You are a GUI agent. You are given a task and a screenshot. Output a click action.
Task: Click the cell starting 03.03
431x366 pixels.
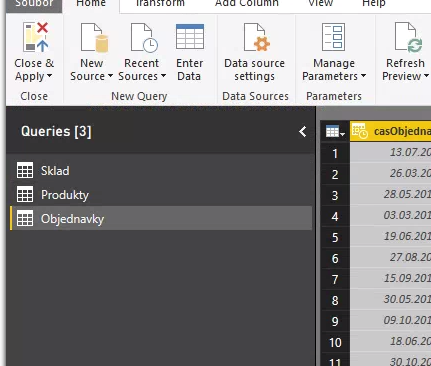pyautogui.click(x=391, y=215)
